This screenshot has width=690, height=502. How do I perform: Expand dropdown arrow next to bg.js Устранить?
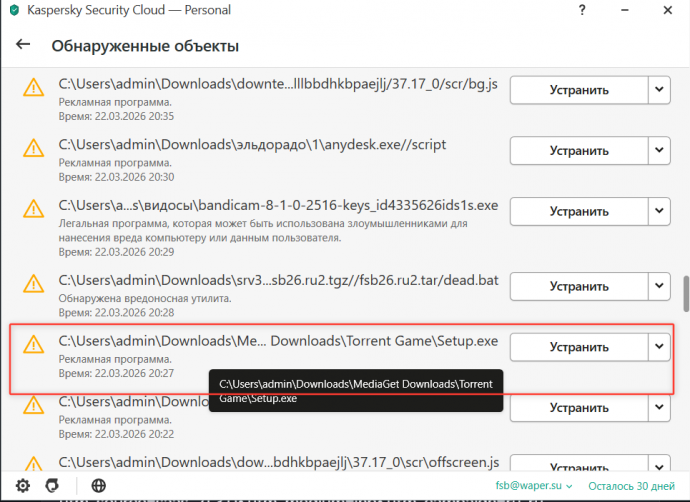658,89
